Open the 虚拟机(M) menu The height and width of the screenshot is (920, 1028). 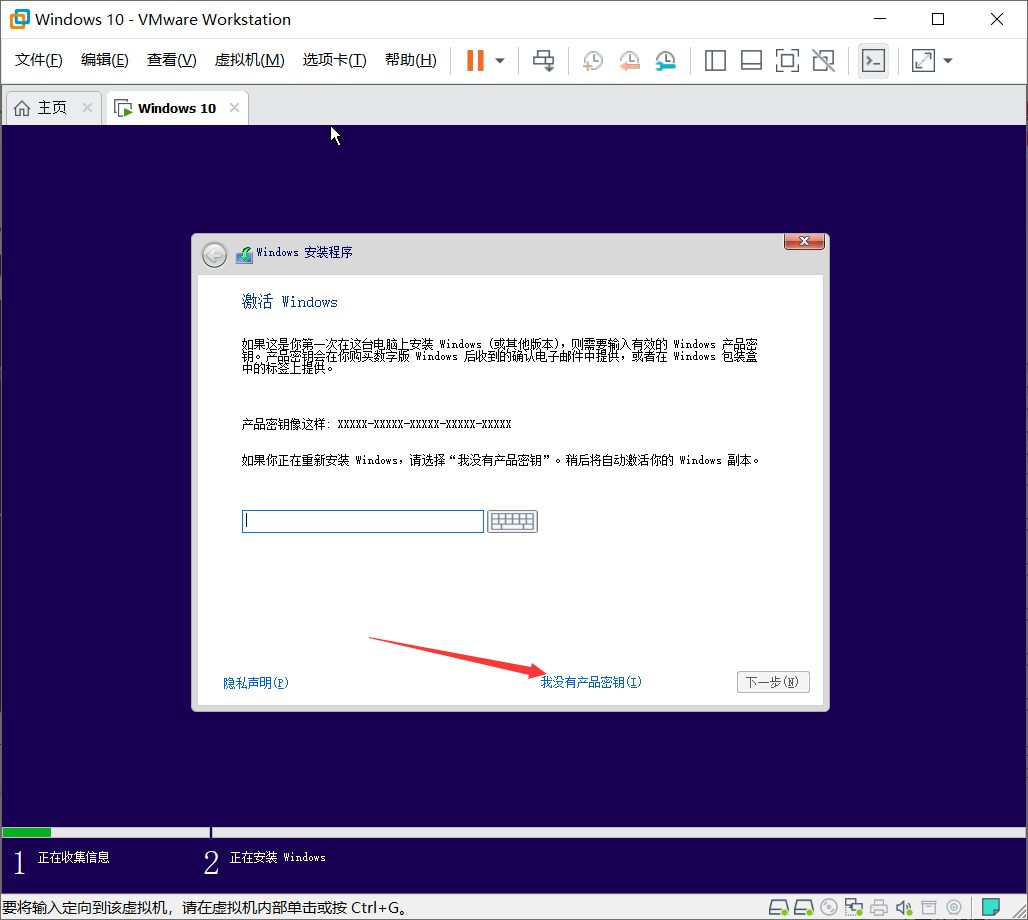pyautogui.click(x=249, y=60)
